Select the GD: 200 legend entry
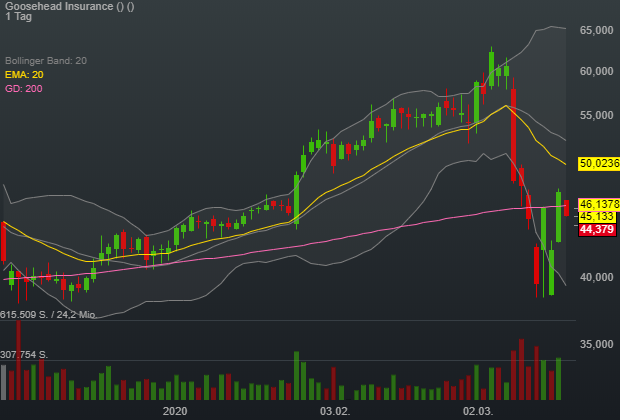This screenshot has height=420, width=620. click(24, 88)
